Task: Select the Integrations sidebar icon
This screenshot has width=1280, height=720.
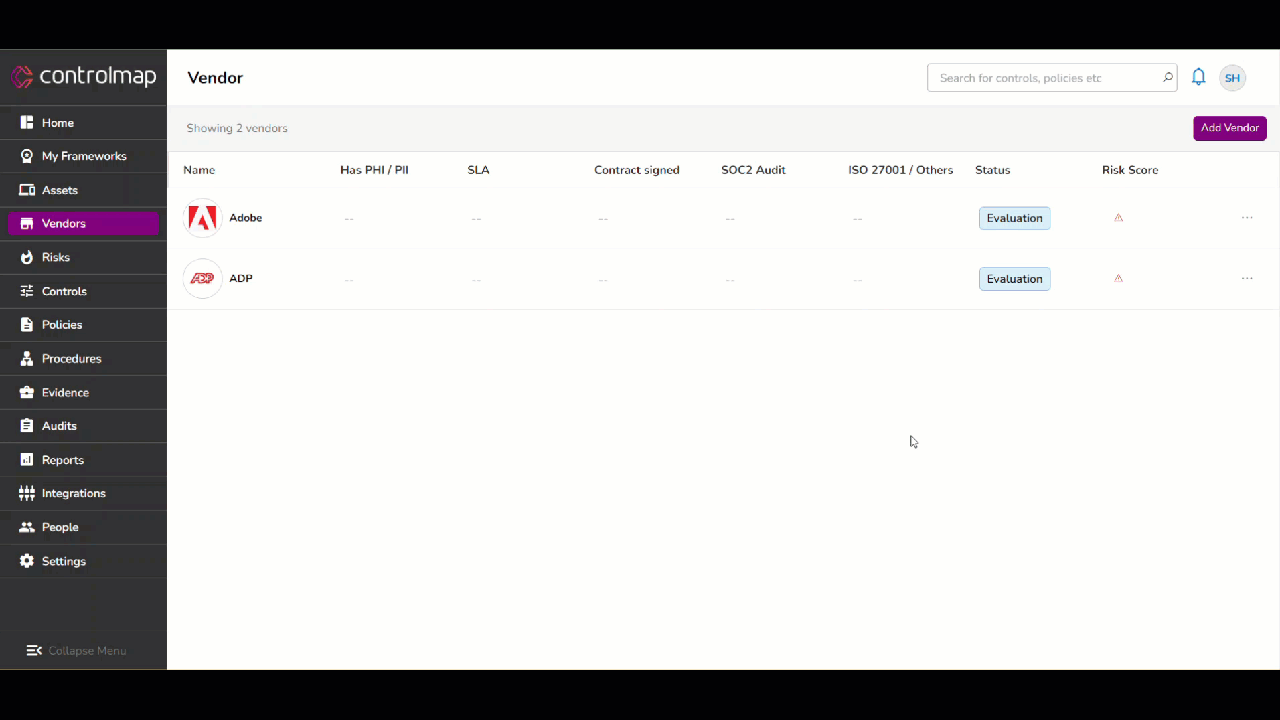Action: pyautogui.click(x=26, y=493)
